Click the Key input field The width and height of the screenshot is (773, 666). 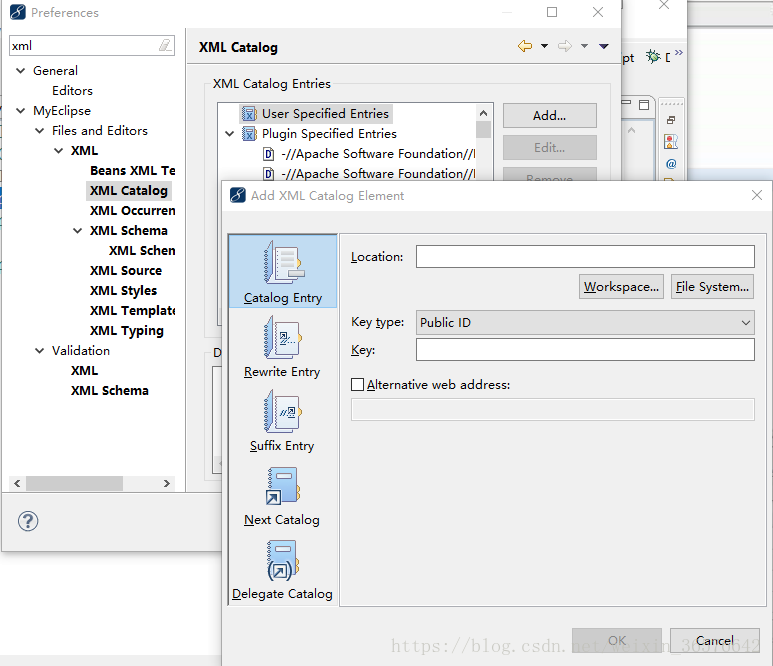(x=585, y=350)
